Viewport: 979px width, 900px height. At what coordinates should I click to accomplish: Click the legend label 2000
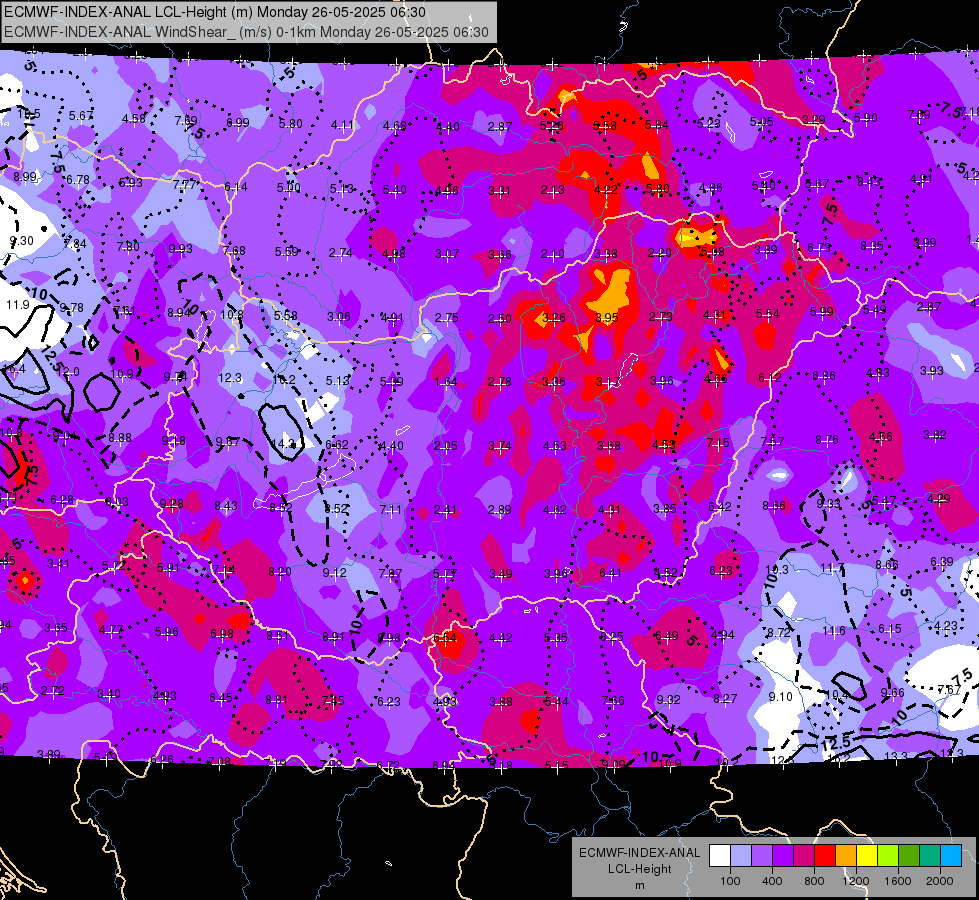[x=940, y=881]
